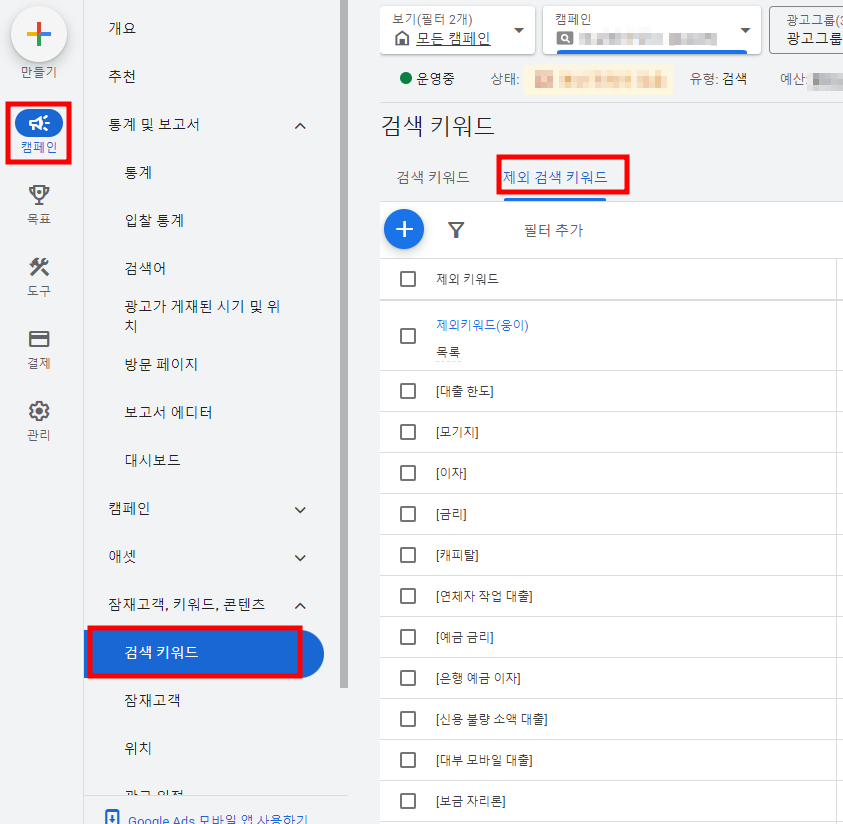Viewport: 843px width, 824px height.
Task: Open the 캠페인 megaphone icon
Action: click(x=39, y=123)
